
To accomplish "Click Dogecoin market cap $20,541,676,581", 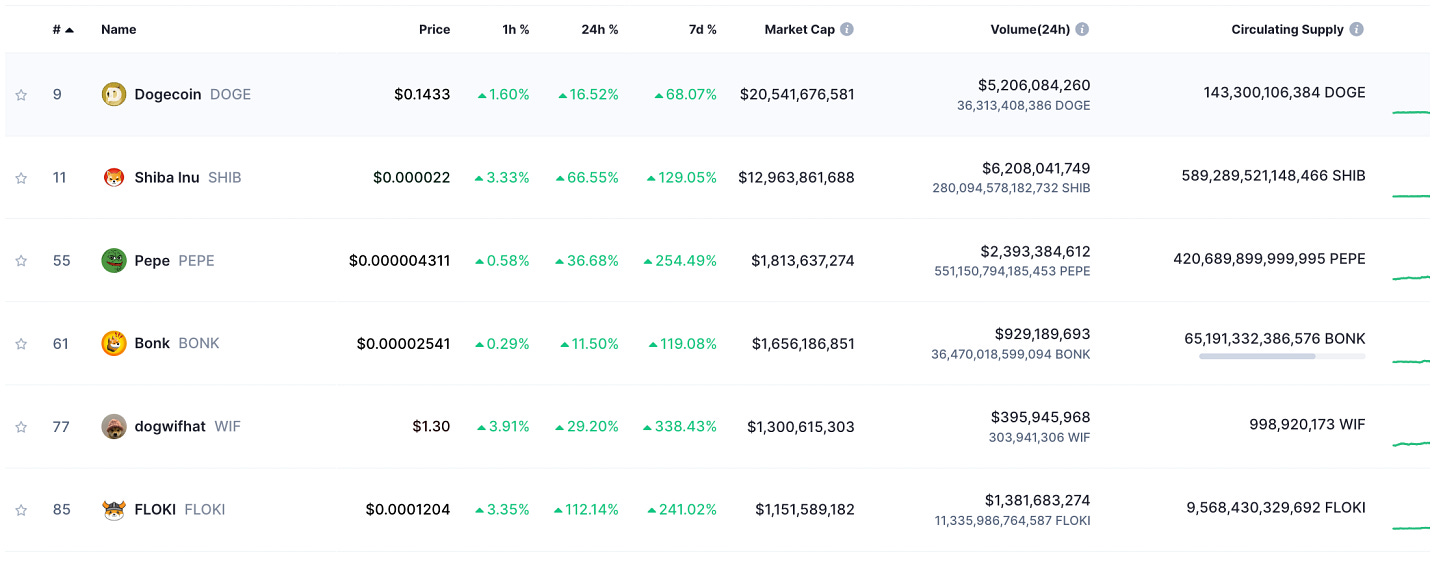I will point(797,94).
